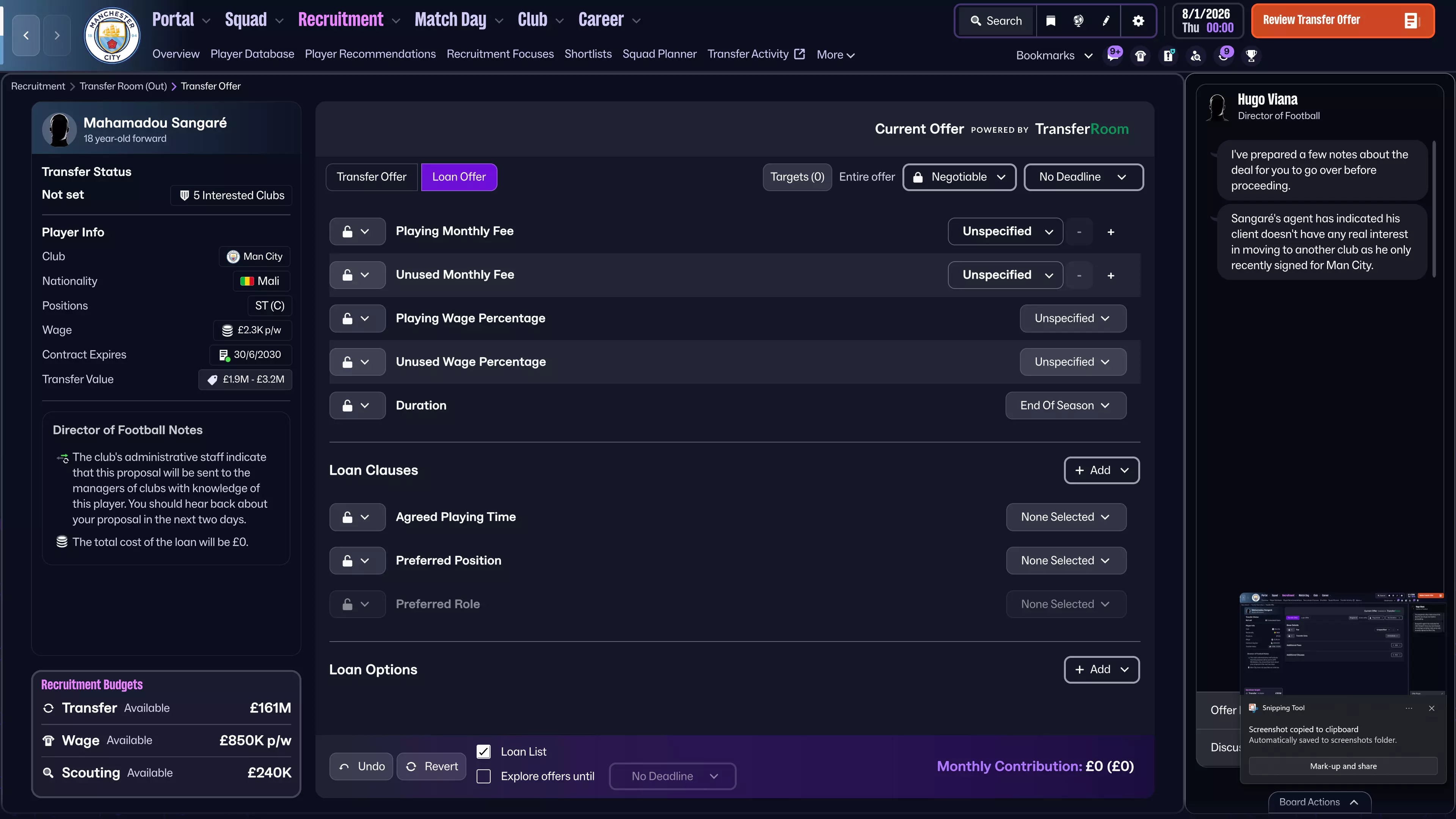Image resolution: width=1456 pixels, height=819 pixels.
Task: Enable Explore offers until checkbox
Action: [x=483, y=776]
